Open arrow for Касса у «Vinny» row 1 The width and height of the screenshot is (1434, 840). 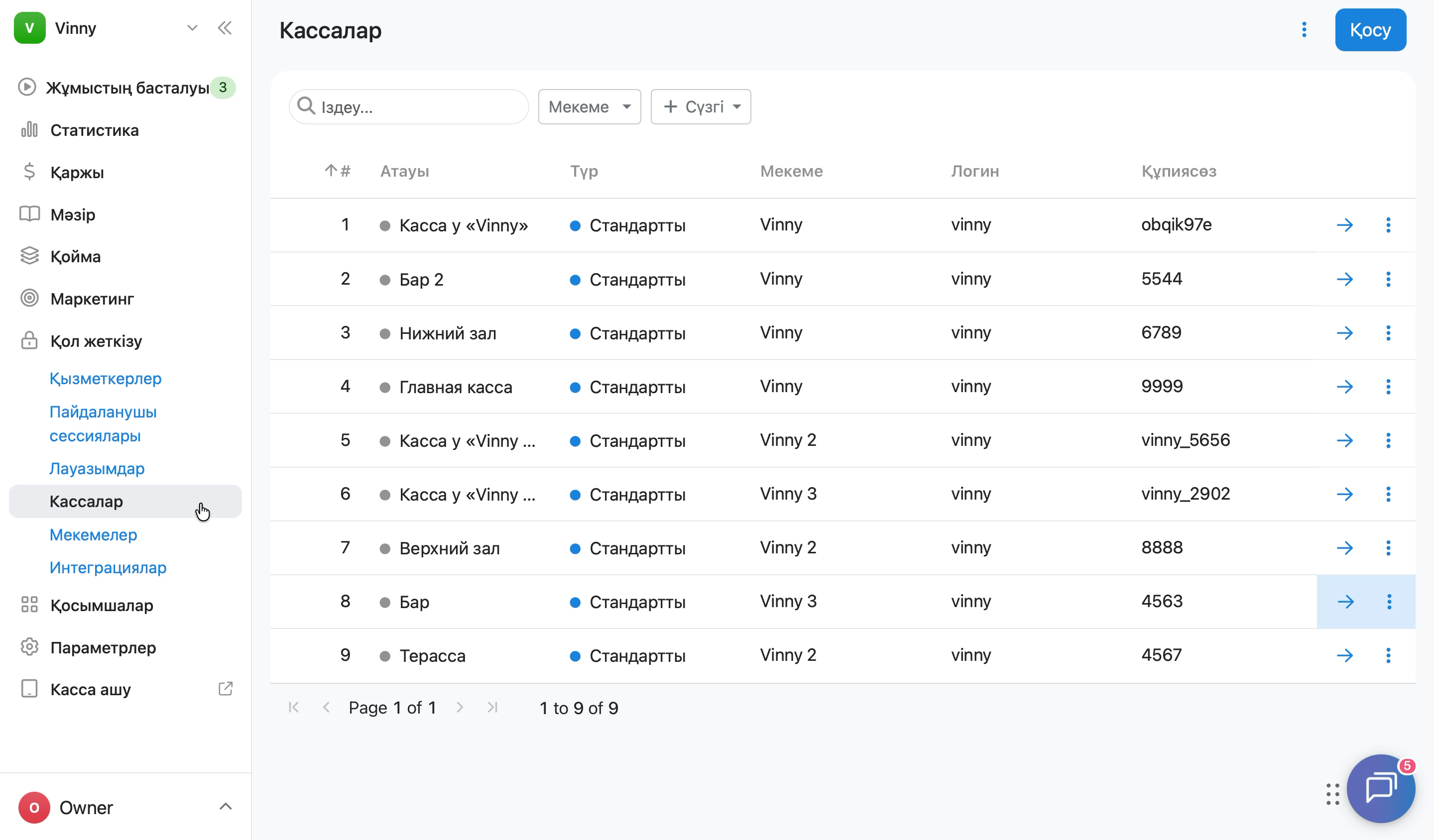coord(1345,225)
